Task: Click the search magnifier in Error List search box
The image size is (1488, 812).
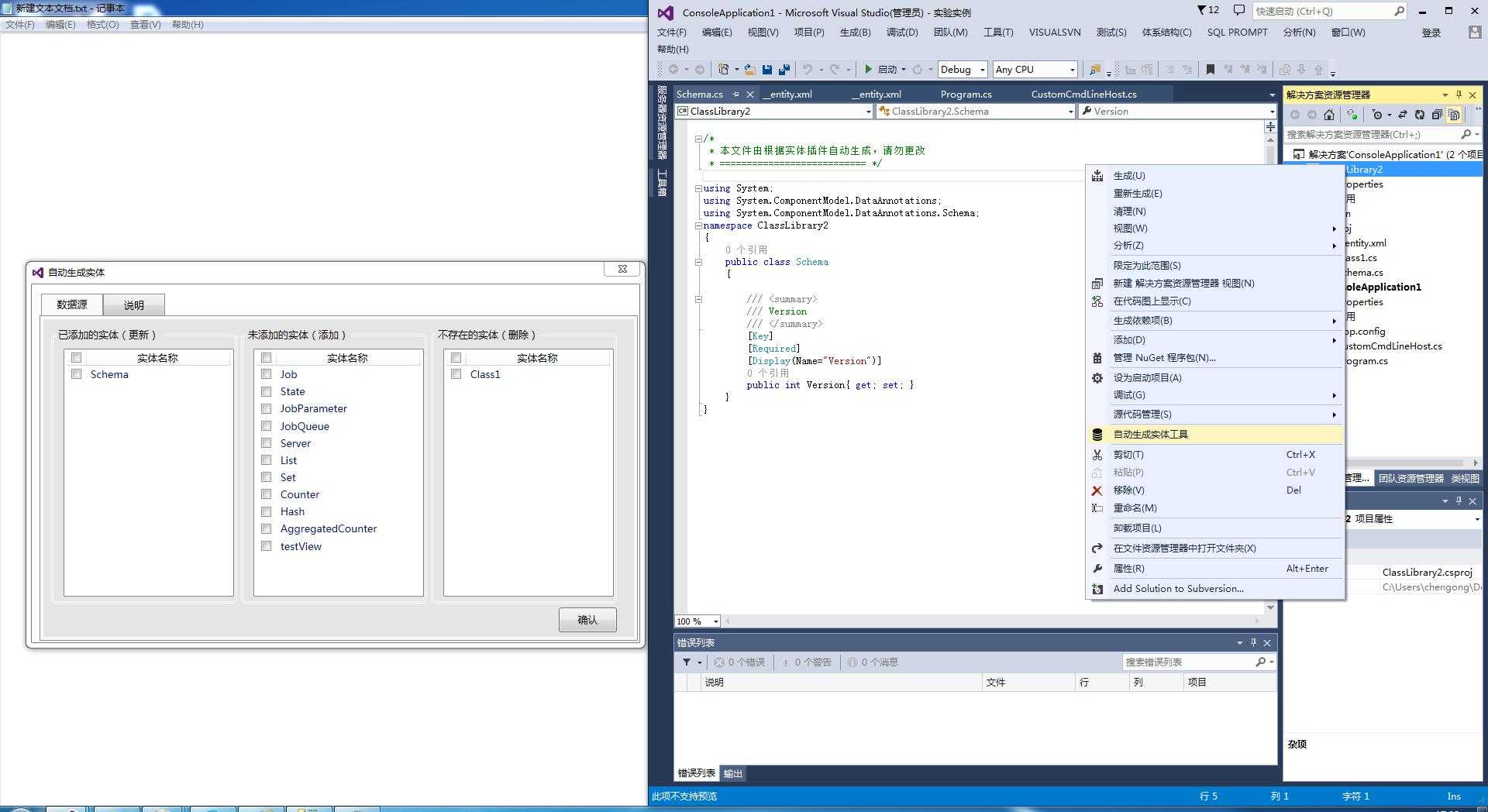Action: click(1261, 662)
